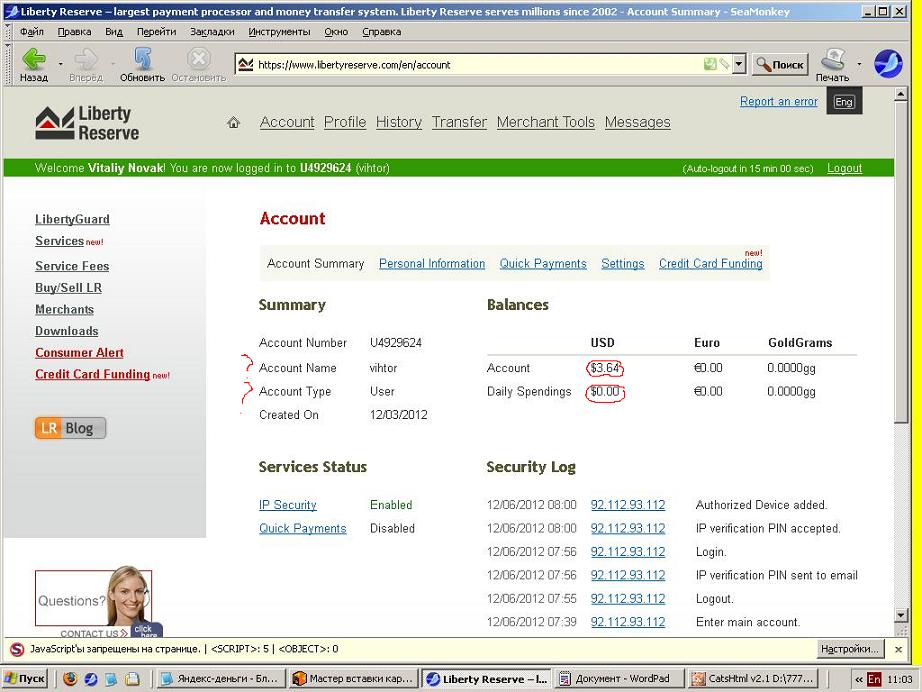The width and height of the screenshot is (922, 692).
Task: Click the Поиск search button
Action: [x=780, y=64]
